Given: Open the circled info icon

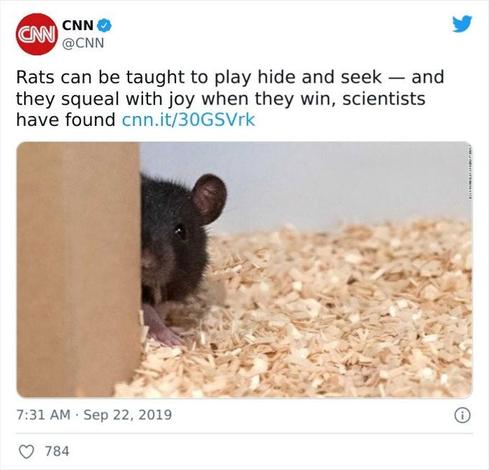Looking at the screenshot, I should (463, 415).
